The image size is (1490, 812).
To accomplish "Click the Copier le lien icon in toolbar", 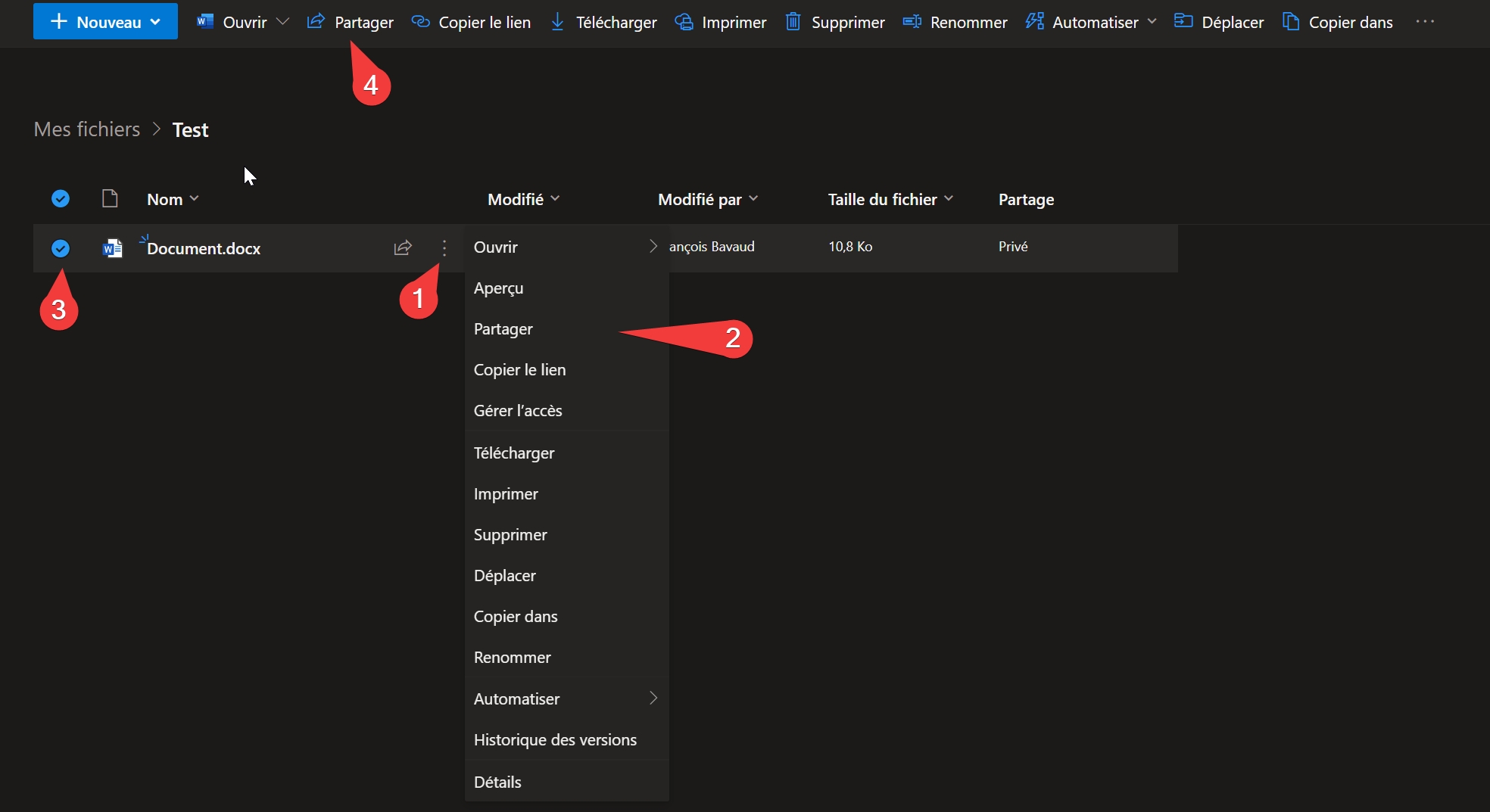I will (420, 22).
